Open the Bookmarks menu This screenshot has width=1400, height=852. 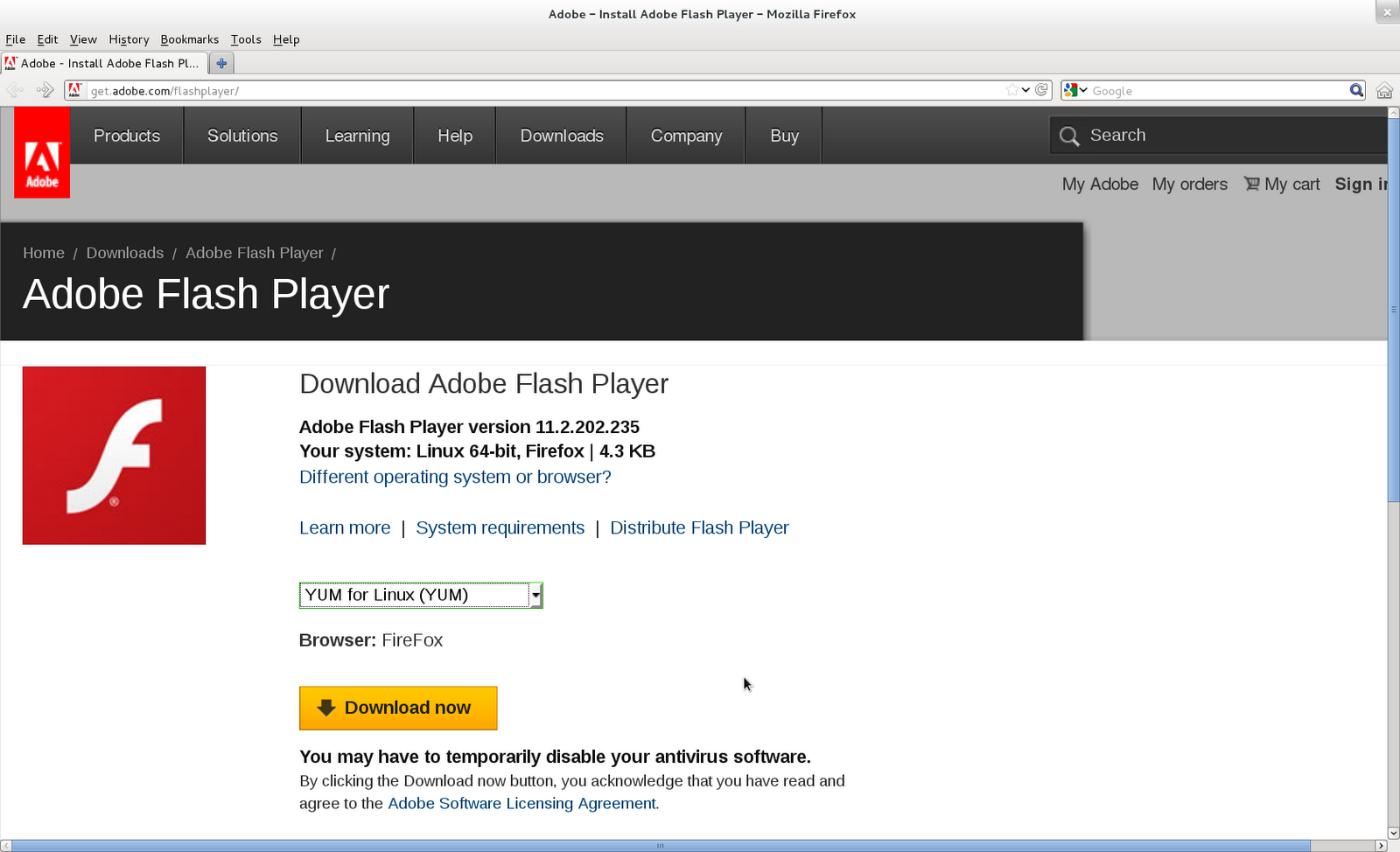[x=189, y=39]
